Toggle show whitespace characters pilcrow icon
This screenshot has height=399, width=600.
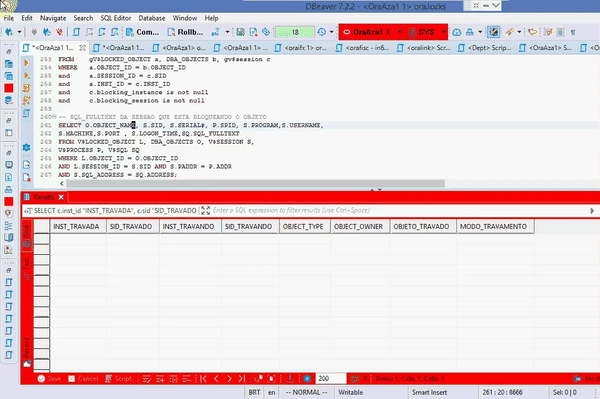pyautogui.click(x=573, y=32)
